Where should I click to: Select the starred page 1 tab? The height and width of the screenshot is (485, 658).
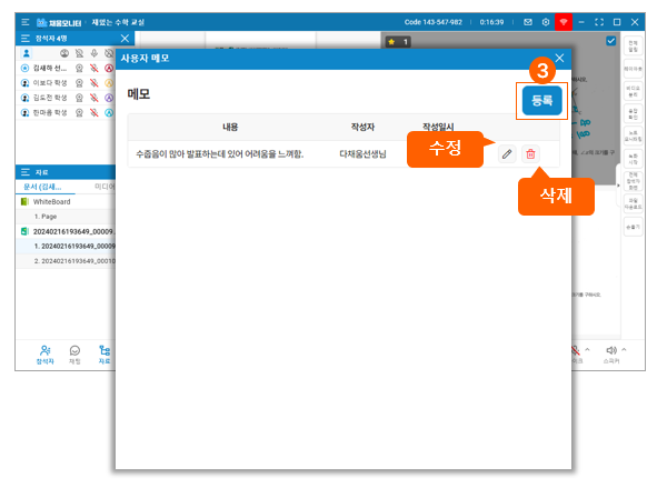400,41
